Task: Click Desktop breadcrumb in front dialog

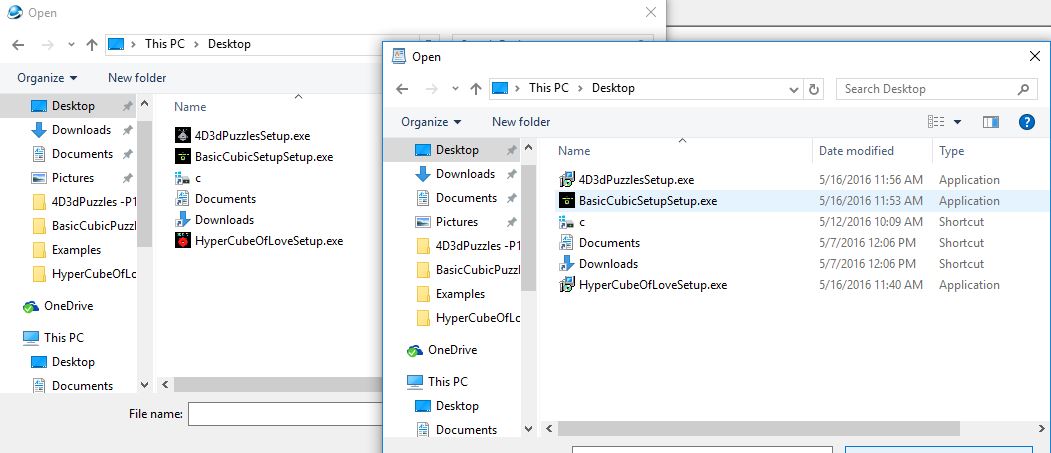Action: tap(613, 88)
